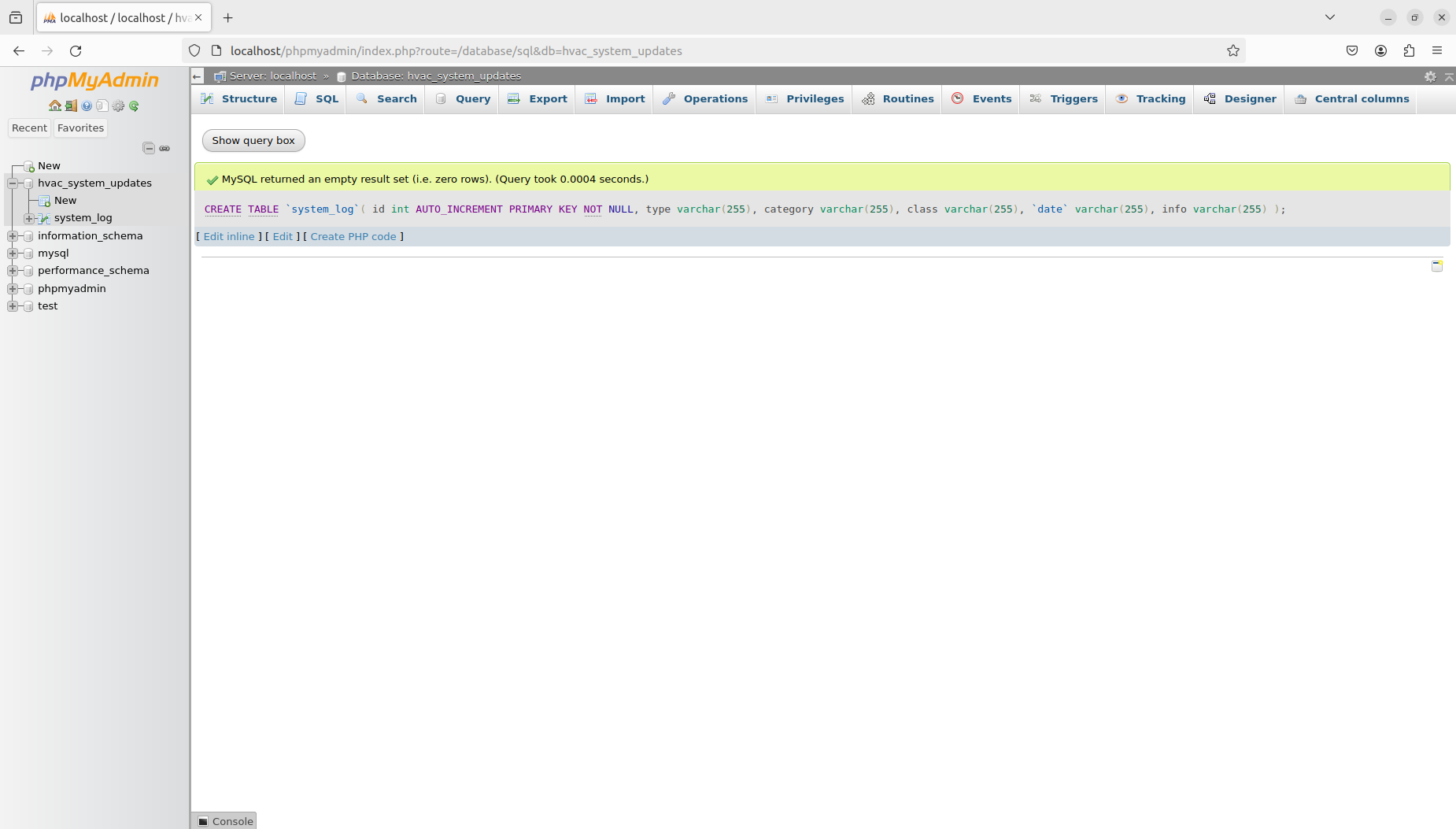Click the phpMyAdmin Home icon

click(54, 105)
